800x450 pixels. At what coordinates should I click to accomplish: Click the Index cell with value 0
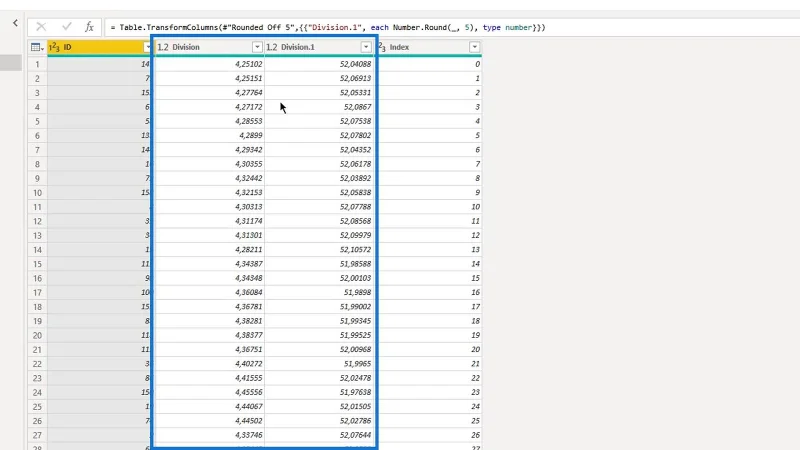point(428,64)
